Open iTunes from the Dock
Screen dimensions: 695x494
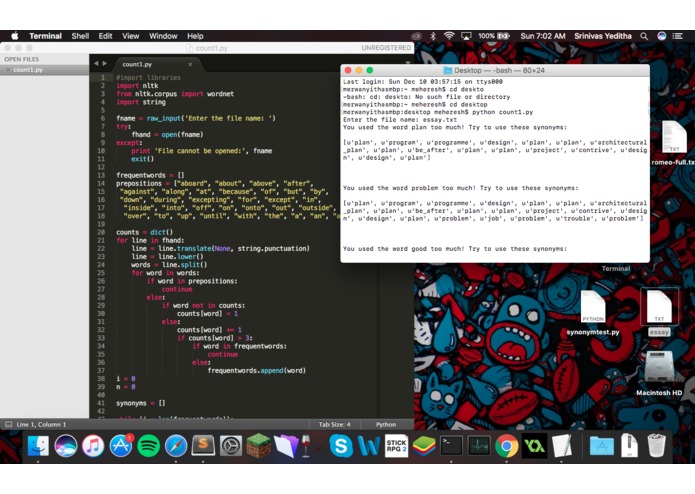coord(93,446)
